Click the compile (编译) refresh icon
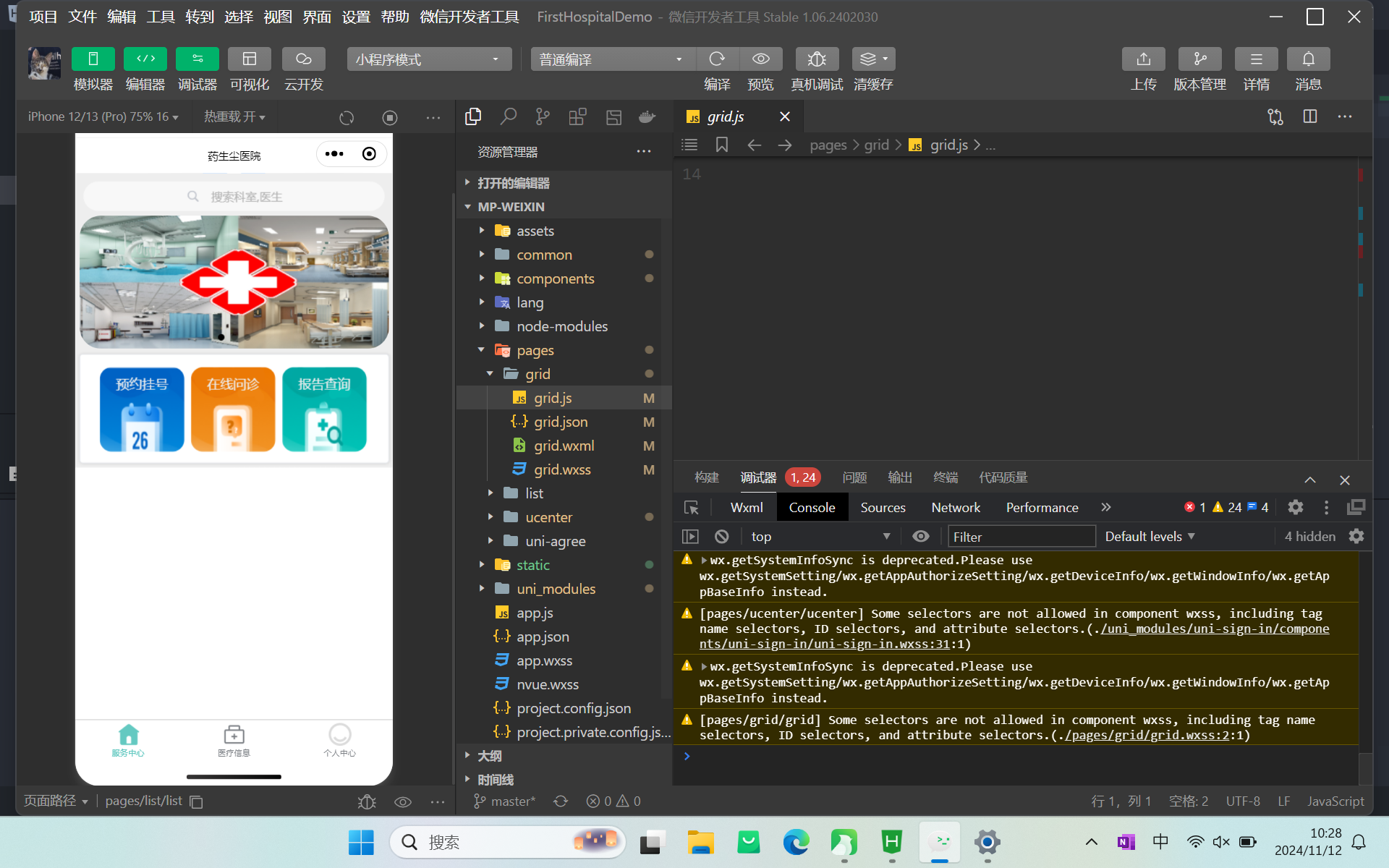This screenshot has width=1389, height=868. [716, 59]
